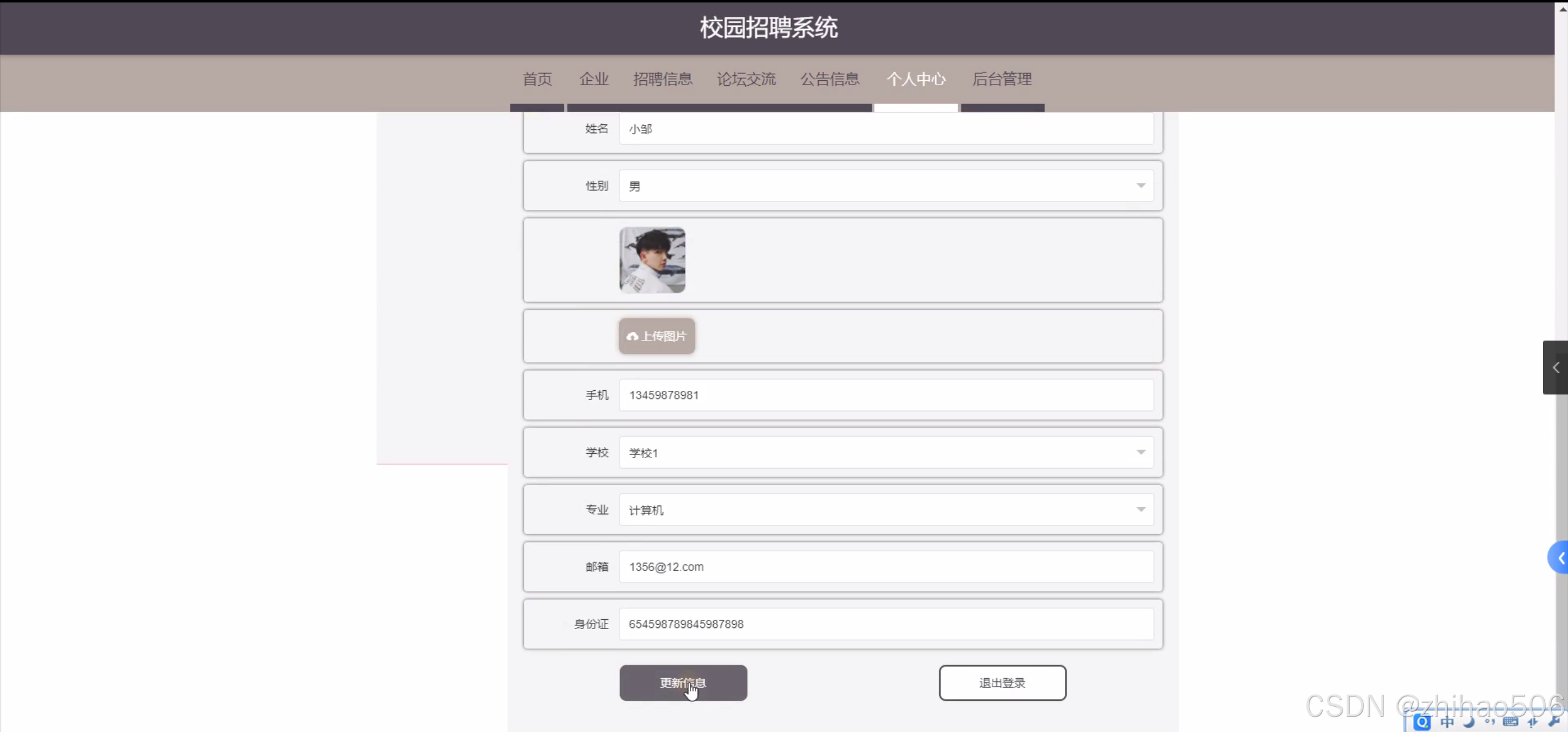Click the IME wrench settings icon
The image size is (1568, 732).
click(1554, 723)
